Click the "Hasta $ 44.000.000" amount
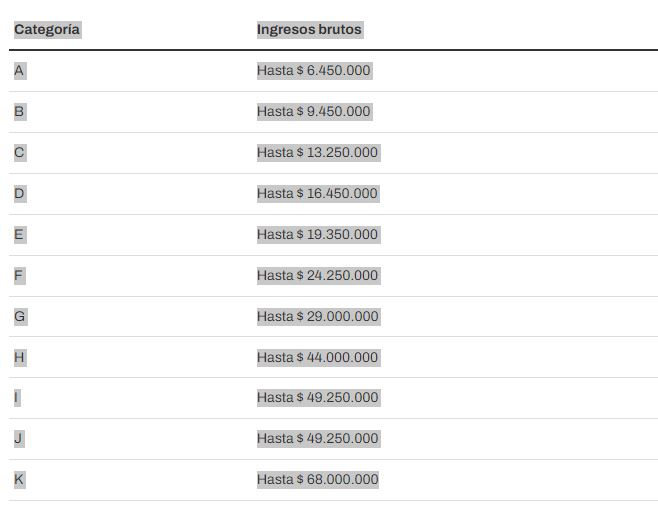This screenshot has width=658, height=508. point(317,358)
